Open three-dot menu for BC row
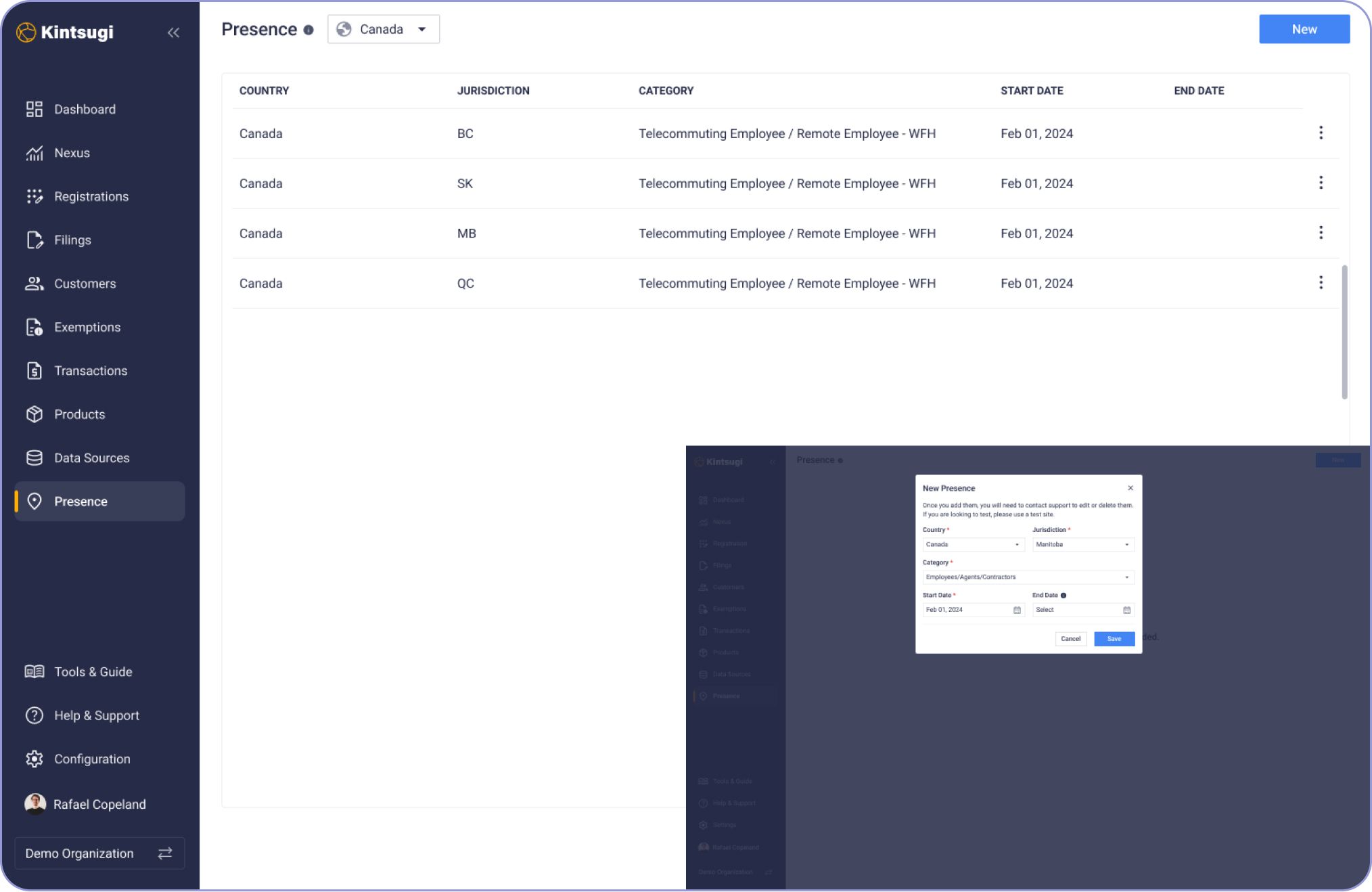This screenshot has height=892, width=1372. [x=1321, y=133]
